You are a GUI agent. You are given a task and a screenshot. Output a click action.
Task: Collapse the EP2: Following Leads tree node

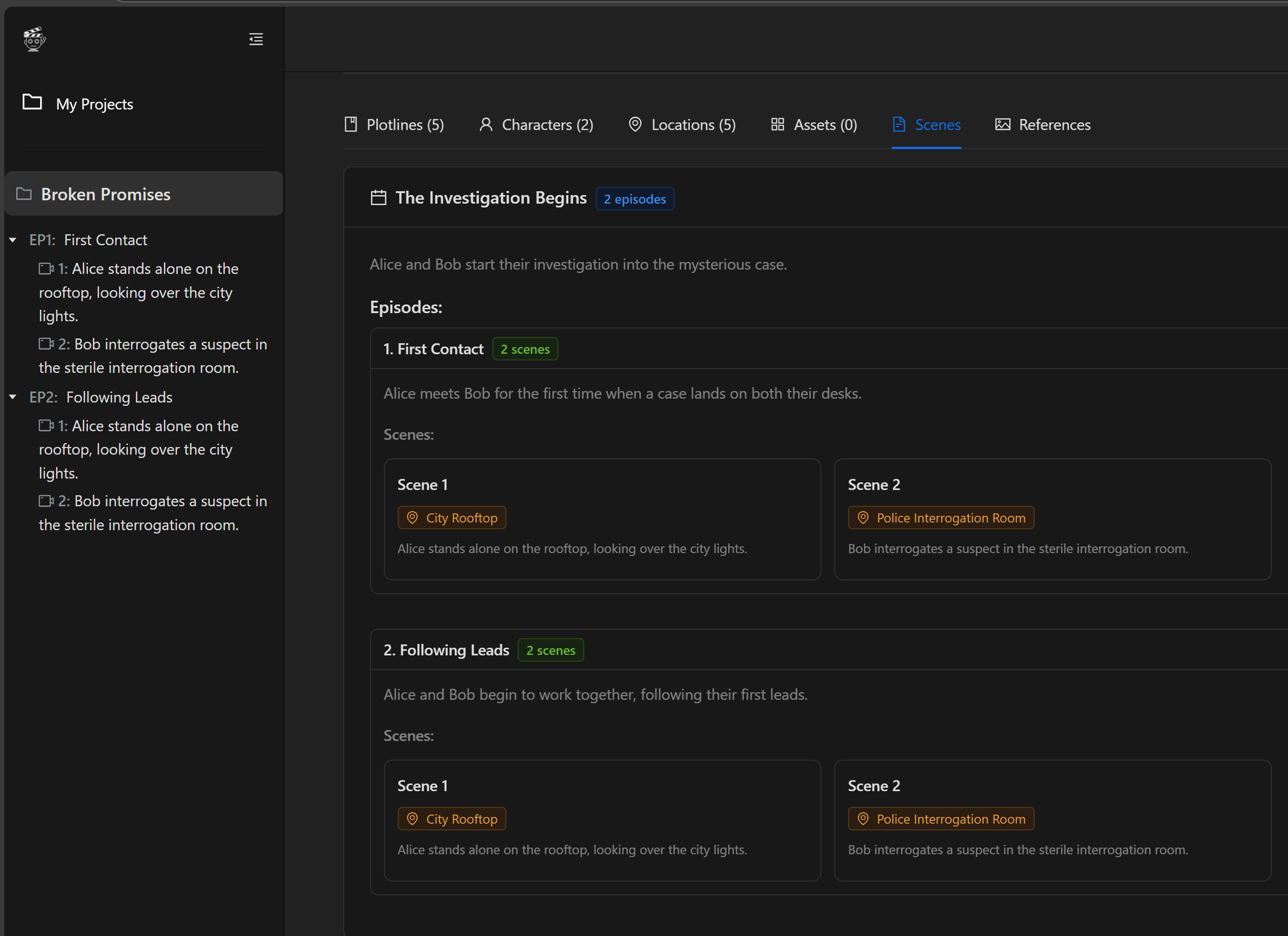[x=12, y=397]
